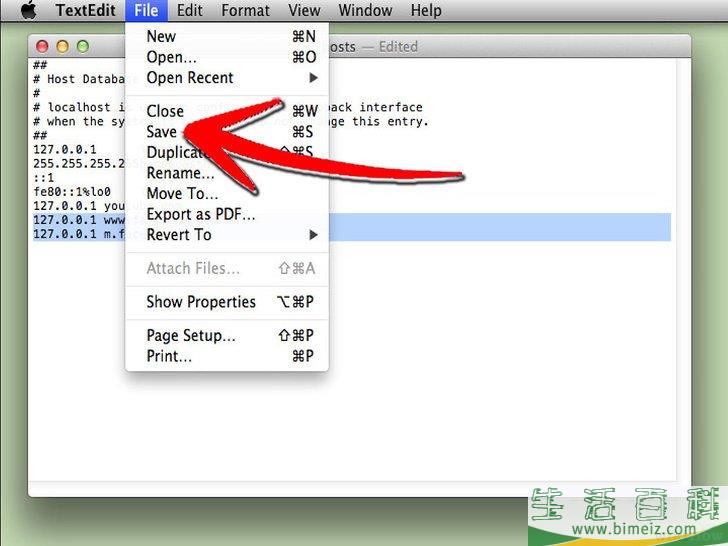Click '# Host Database' comment line
The image size is (728, 546).
pyautogui.click(x=78, y=79)
